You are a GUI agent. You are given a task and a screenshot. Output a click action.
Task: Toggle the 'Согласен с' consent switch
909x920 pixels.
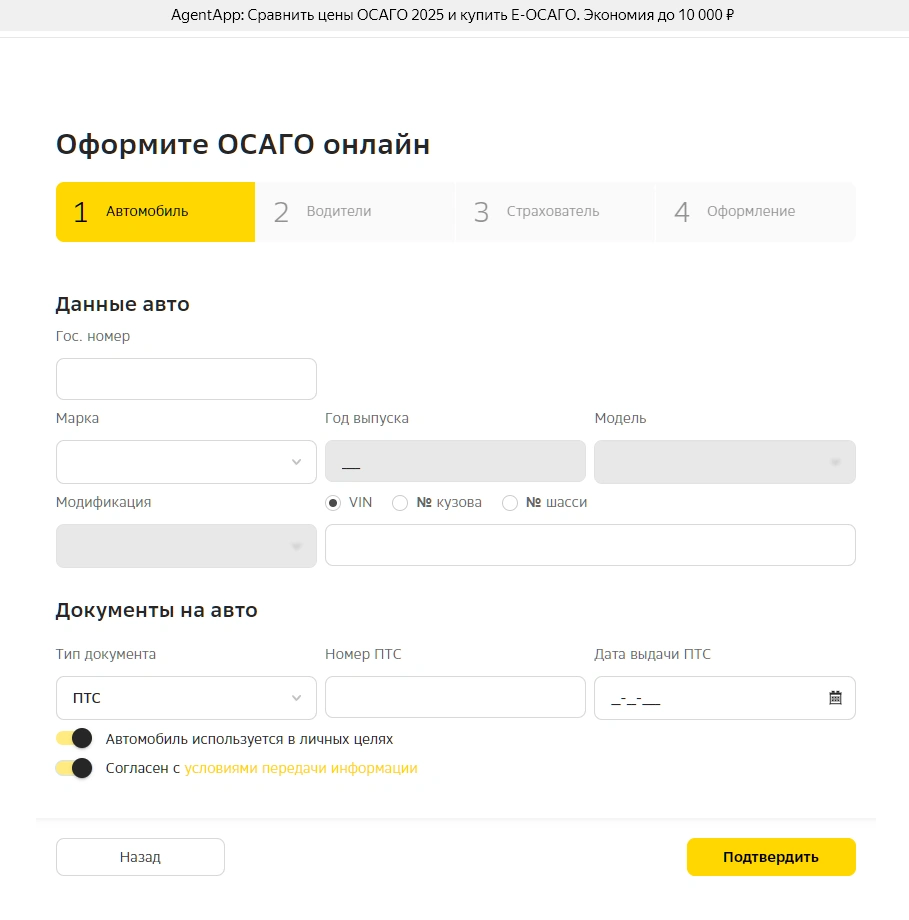click(74, 768)
